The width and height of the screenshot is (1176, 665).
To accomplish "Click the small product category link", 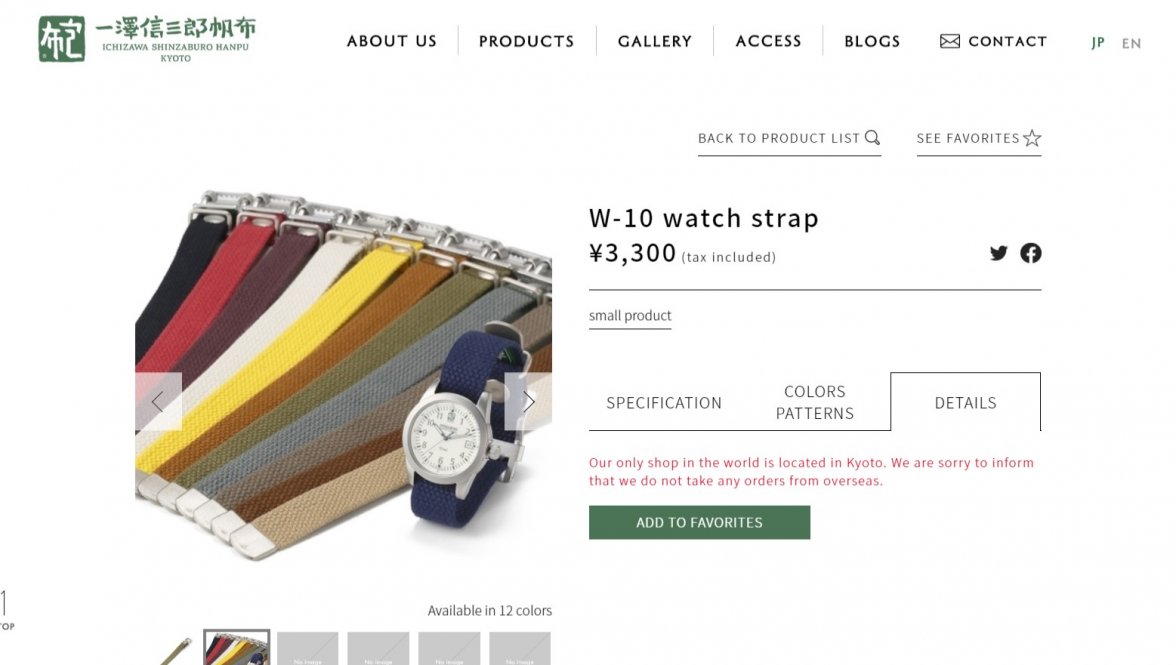I will [x=630, y=316].
